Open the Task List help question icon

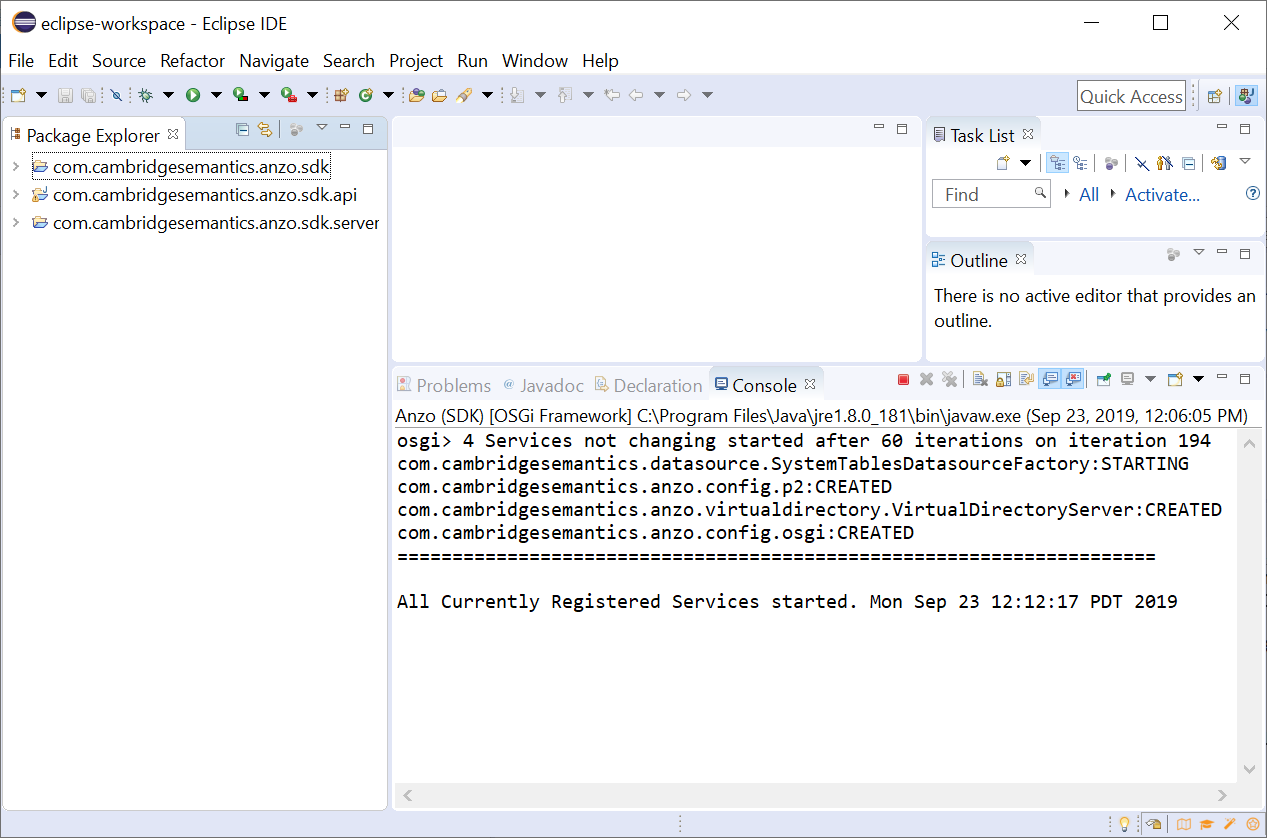(x=1252, y=193)
